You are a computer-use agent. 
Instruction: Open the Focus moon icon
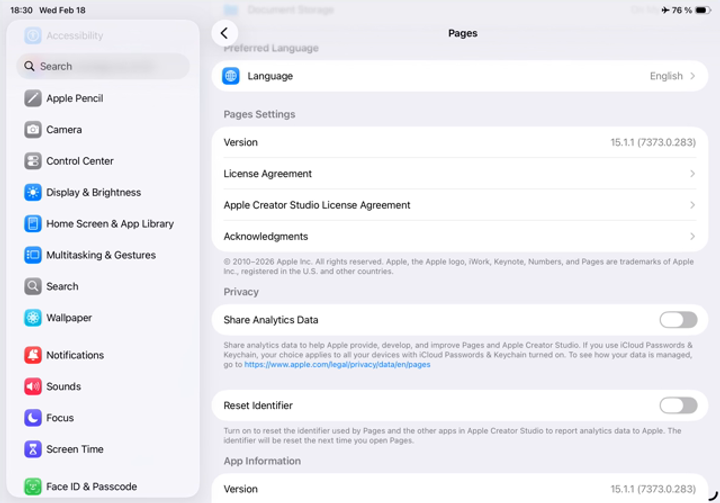pos(33,418)
